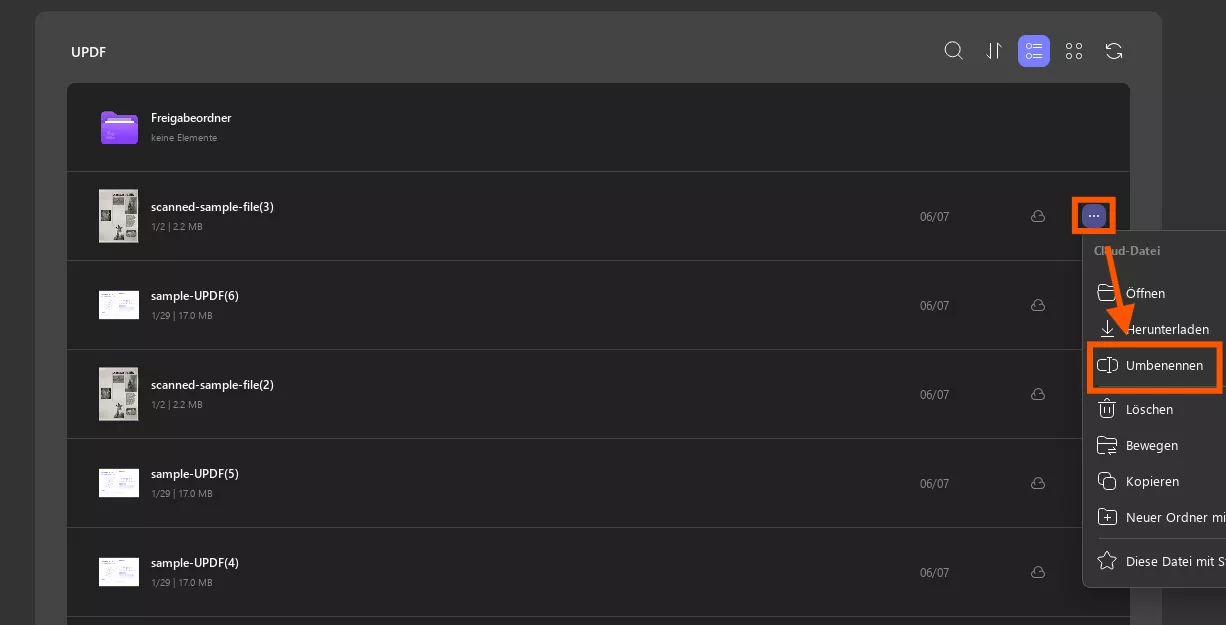Click cloud status icon for sample-UPDF(4)

(1038, 572)
